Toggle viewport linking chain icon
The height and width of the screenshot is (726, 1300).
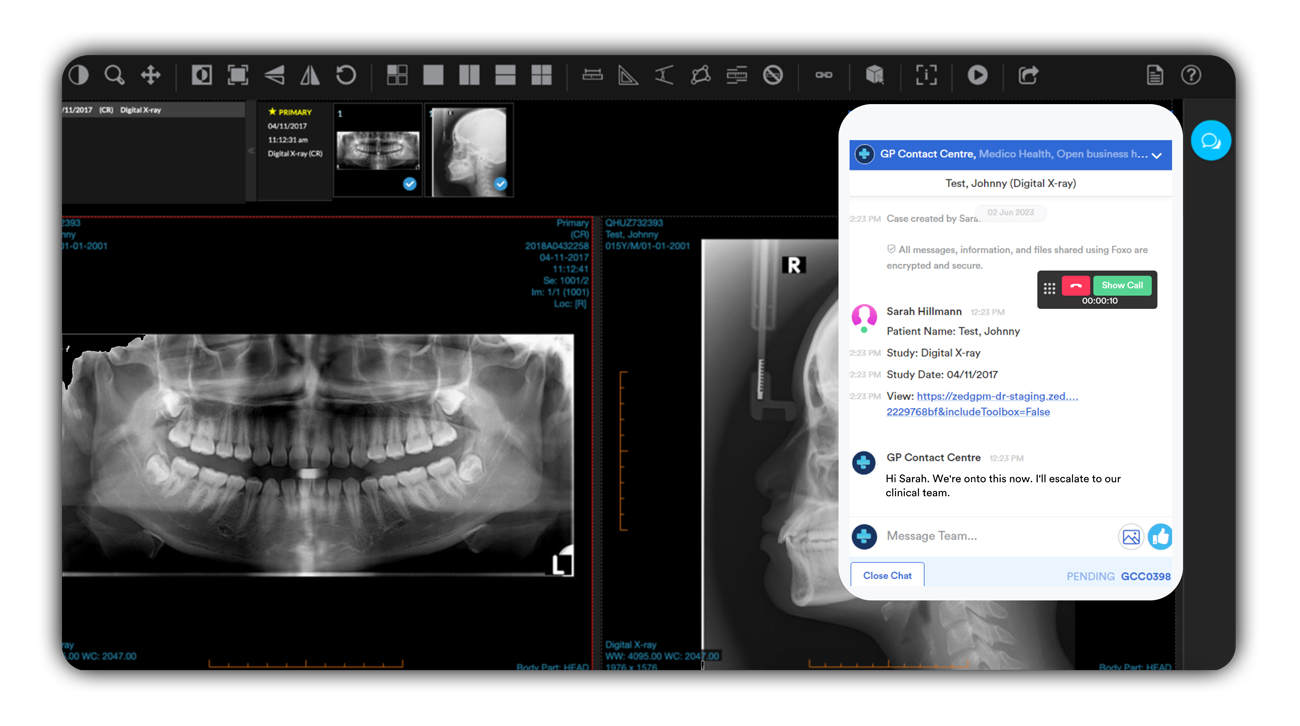click(x=824, y=75)
